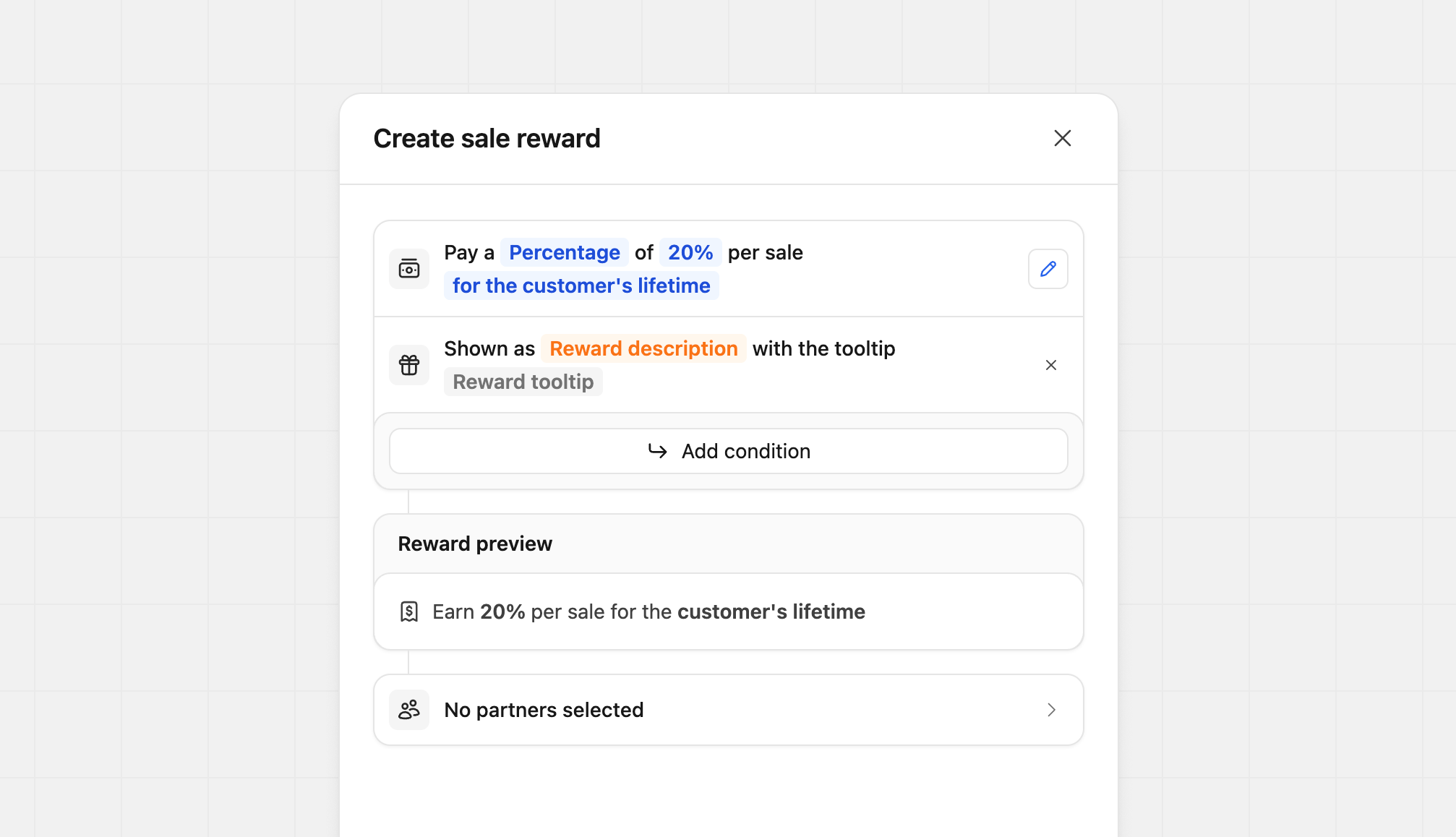Click the Create sale reward title
This screenshot has width=1456, height=837.
coord(487,138)
